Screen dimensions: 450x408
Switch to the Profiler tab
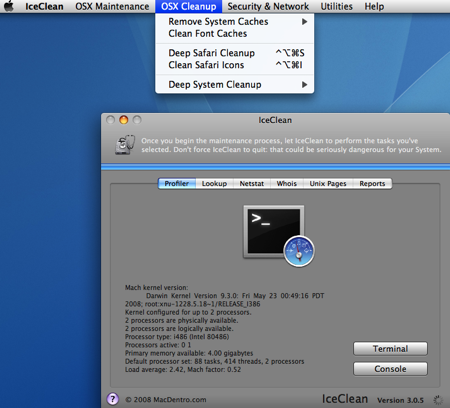tap(177, 184)
